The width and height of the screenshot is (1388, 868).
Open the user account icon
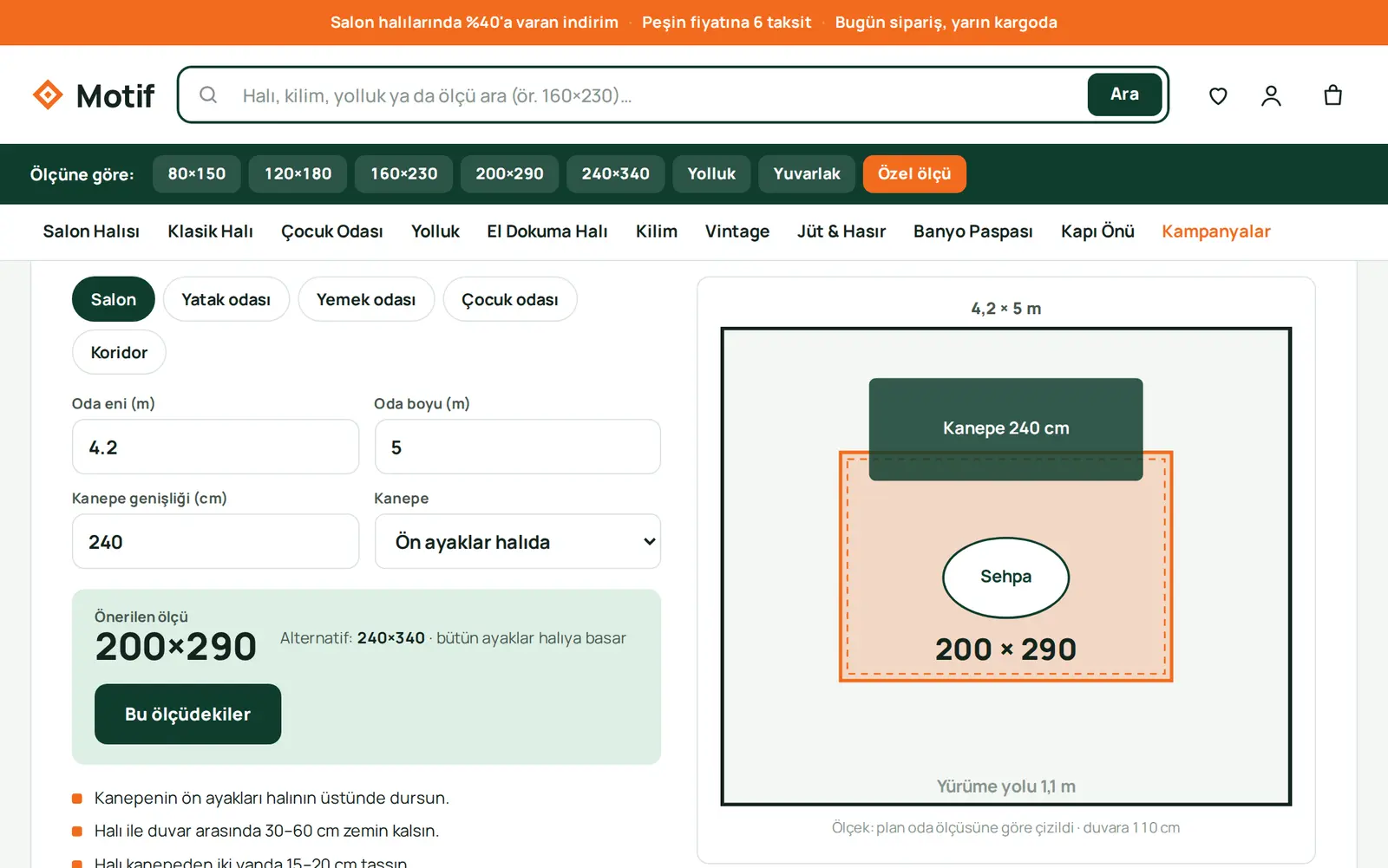[x=1271, y=95]
